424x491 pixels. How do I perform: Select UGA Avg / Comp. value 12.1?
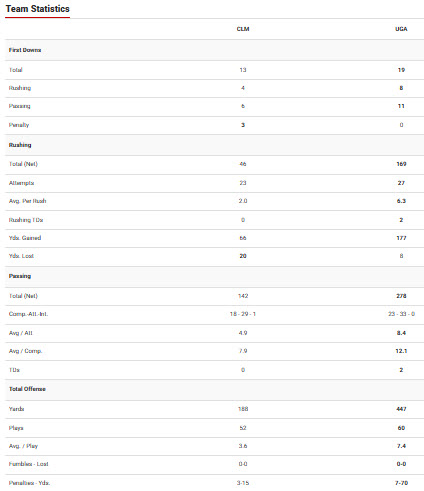[401, 351]
